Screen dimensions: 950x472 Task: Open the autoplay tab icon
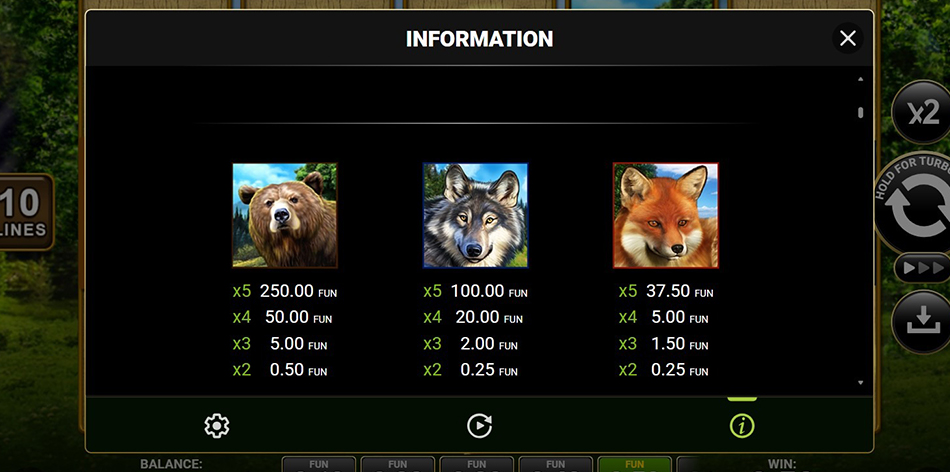click(479, 426)
